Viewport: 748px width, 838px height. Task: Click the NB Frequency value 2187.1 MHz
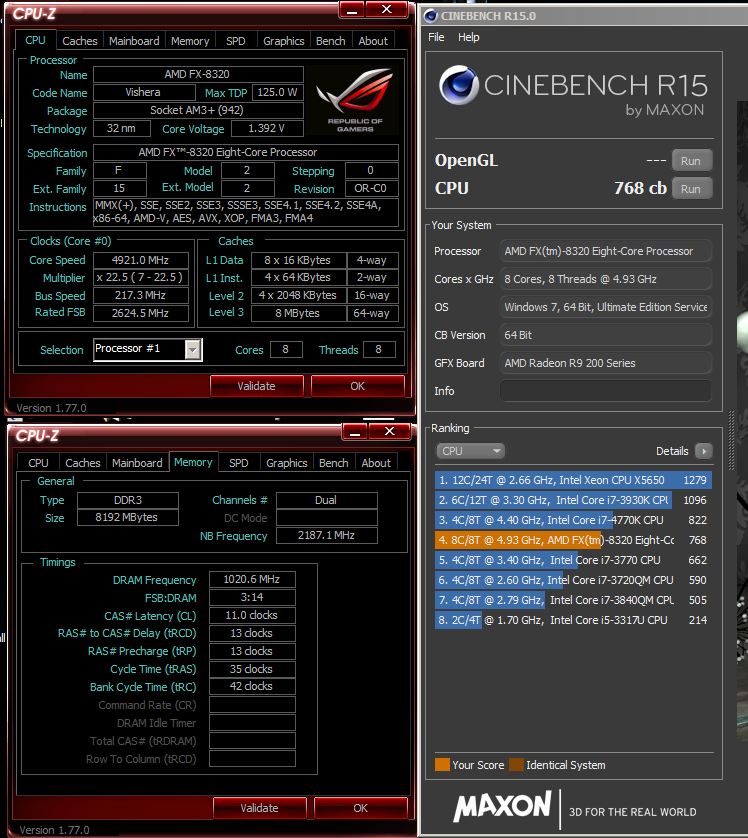[326, 536]
